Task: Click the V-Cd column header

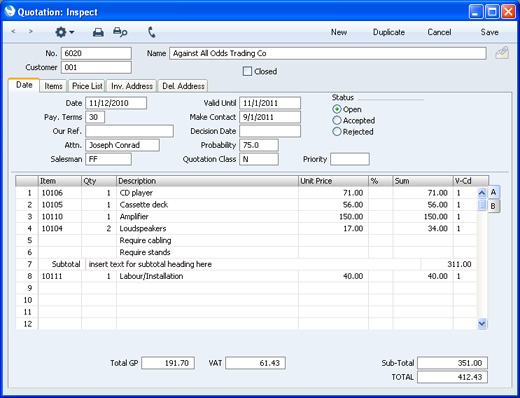Action: pyautogui.click(x=471, y=181)
